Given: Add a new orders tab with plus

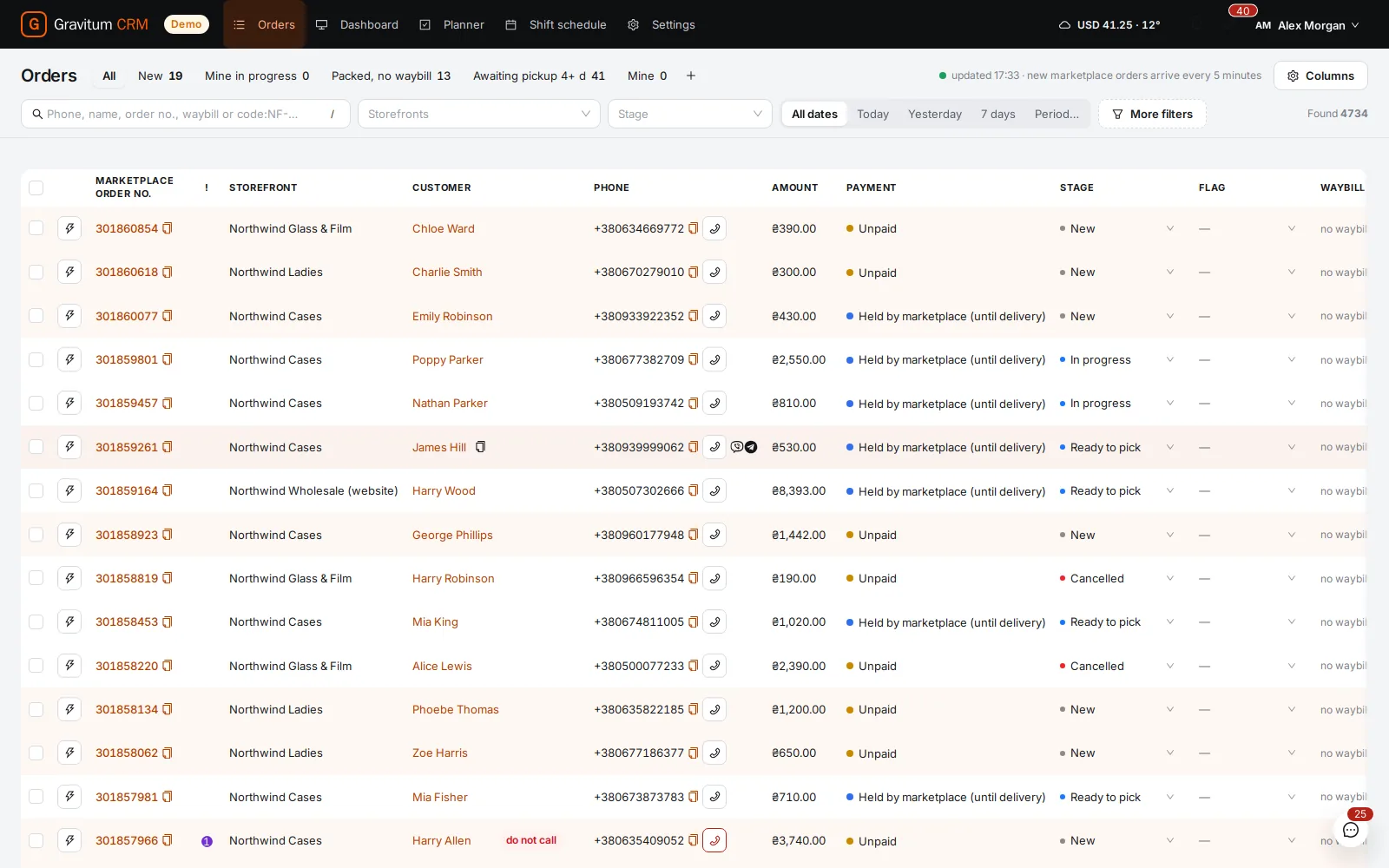Looking at the screenshot, I should click(x=691, y=76).
